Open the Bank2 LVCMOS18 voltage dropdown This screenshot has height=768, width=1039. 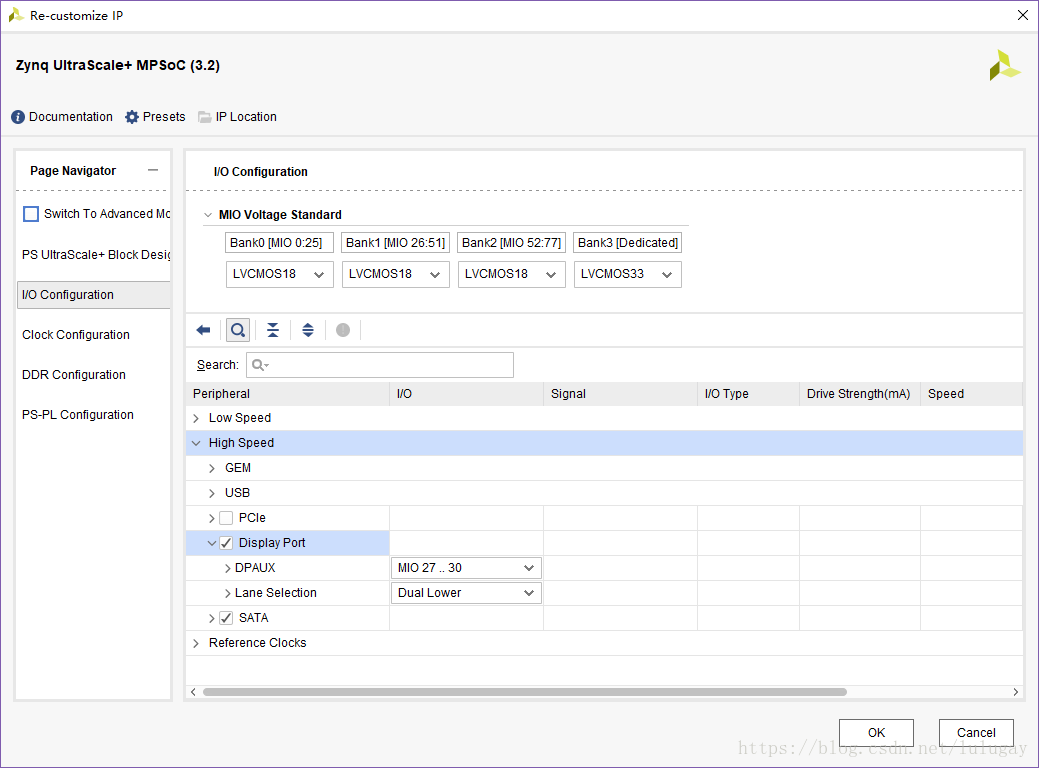tap(512, 274)
